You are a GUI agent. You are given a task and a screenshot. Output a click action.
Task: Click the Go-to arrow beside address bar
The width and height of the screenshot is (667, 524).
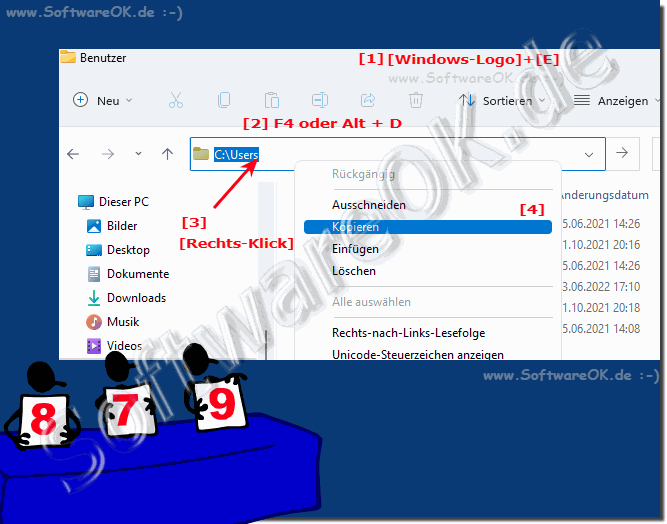click(x=622, y=153)
